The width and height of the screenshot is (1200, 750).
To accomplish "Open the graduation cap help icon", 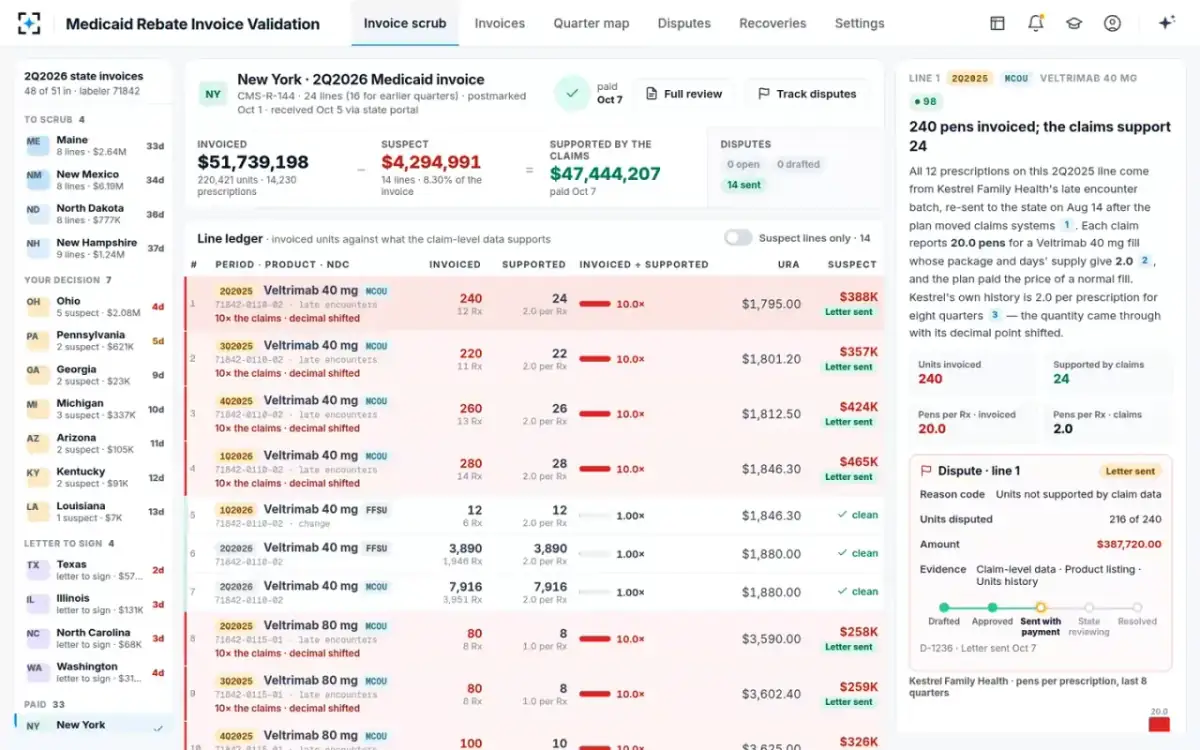I will [x=1074, y=23].
